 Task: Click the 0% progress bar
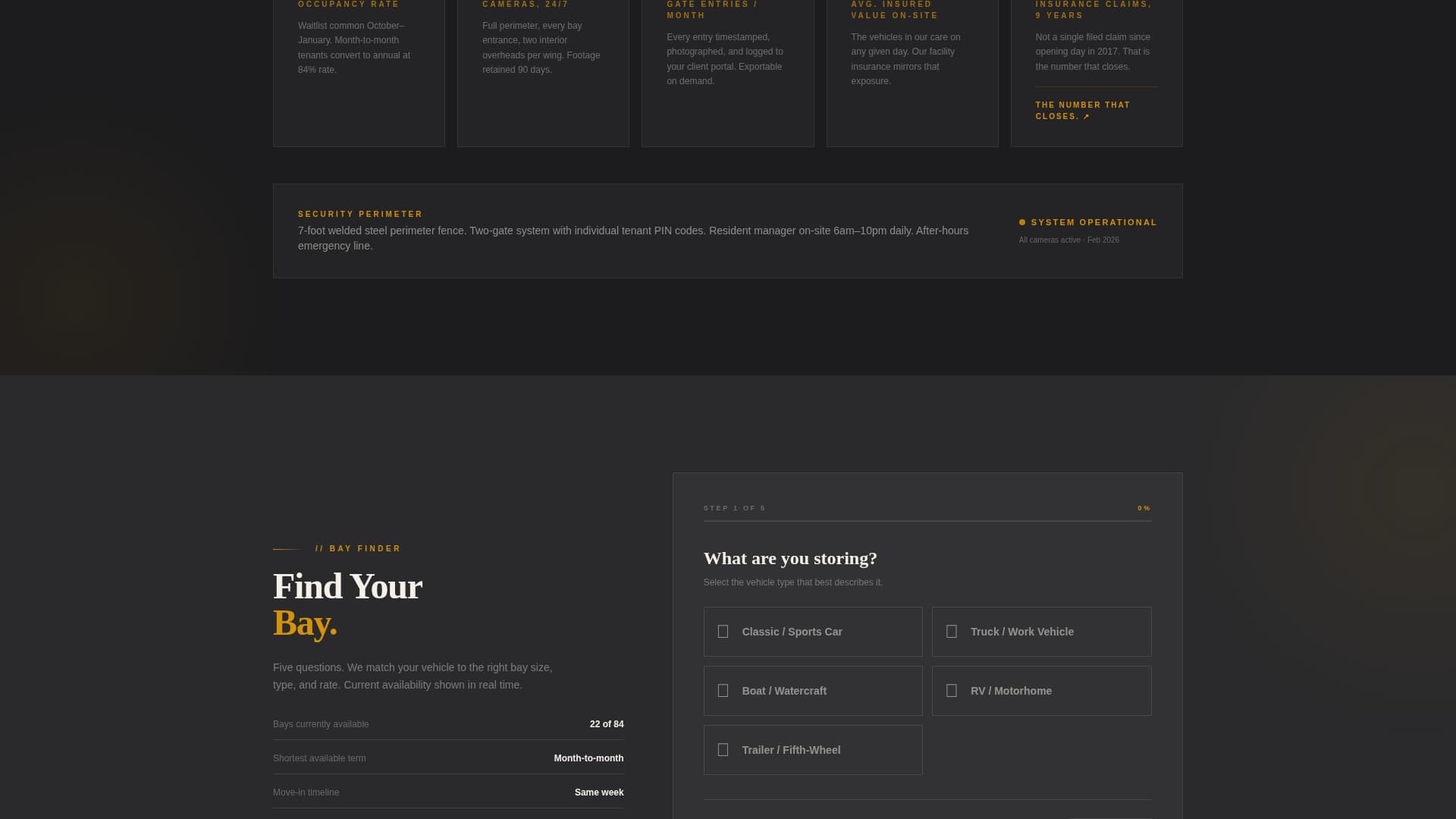927,522
